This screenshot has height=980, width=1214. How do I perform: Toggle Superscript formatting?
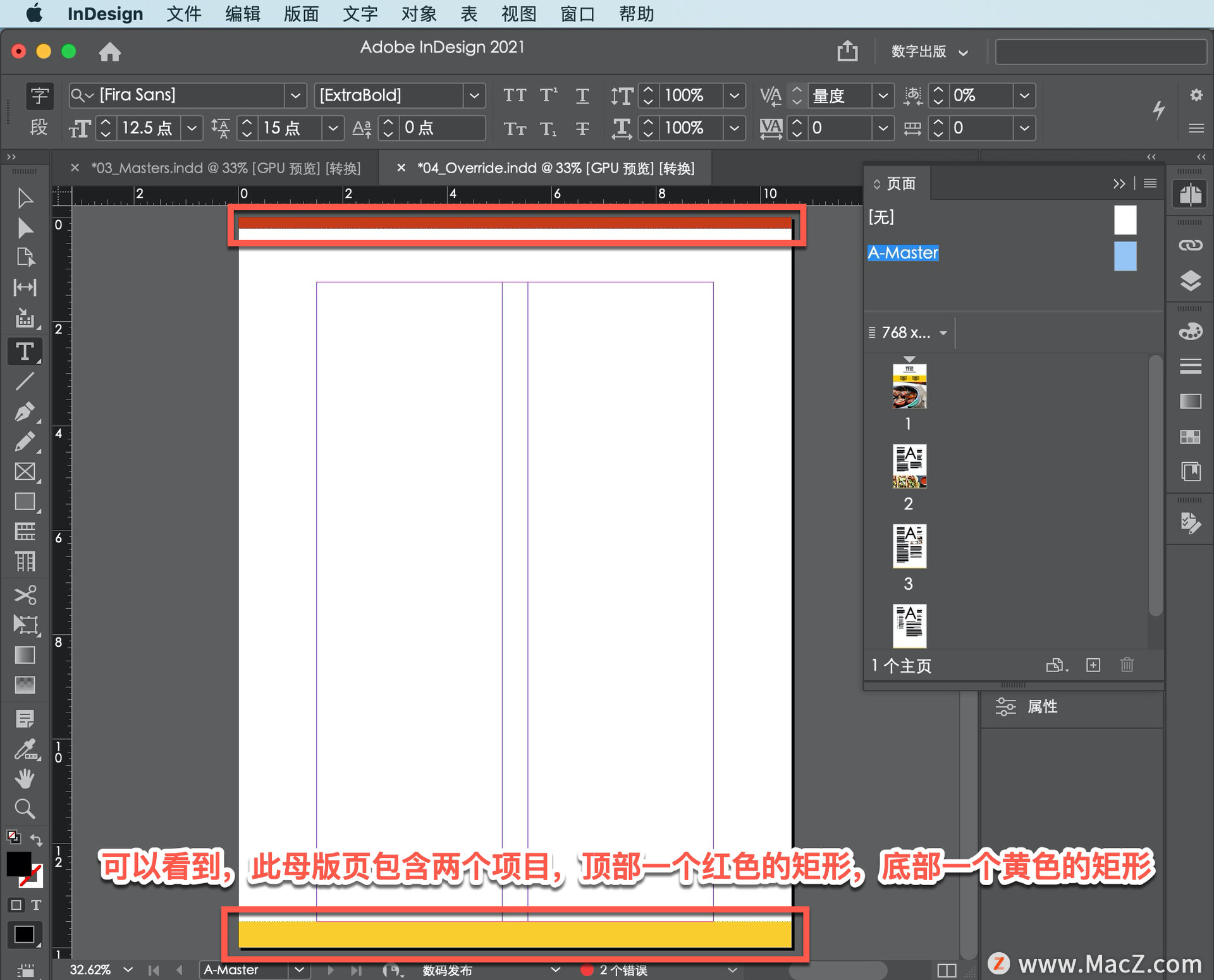coord(549,95)
